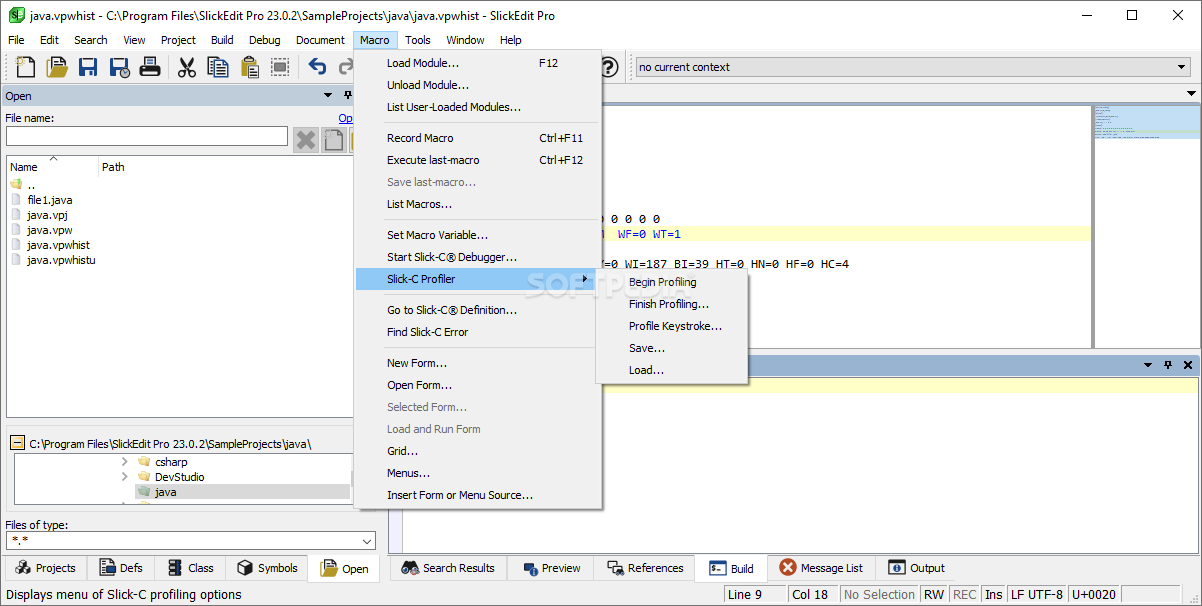The width and height of the screenshot is (1202, 606).
Task: Select Finish Profiling in submenu
Action: click(671, 304)
